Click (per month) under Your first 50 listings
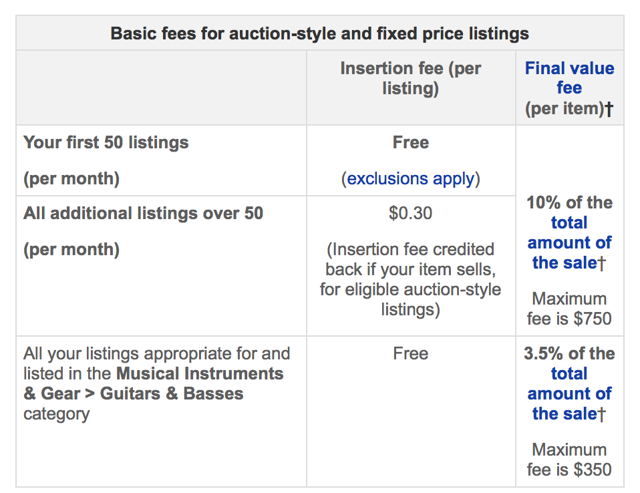 (x=71, y=179)
